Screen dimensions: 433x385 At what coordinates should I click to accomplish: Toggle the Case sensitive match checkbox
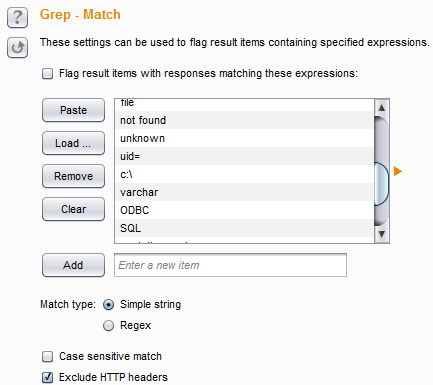[x=47, y=356]
